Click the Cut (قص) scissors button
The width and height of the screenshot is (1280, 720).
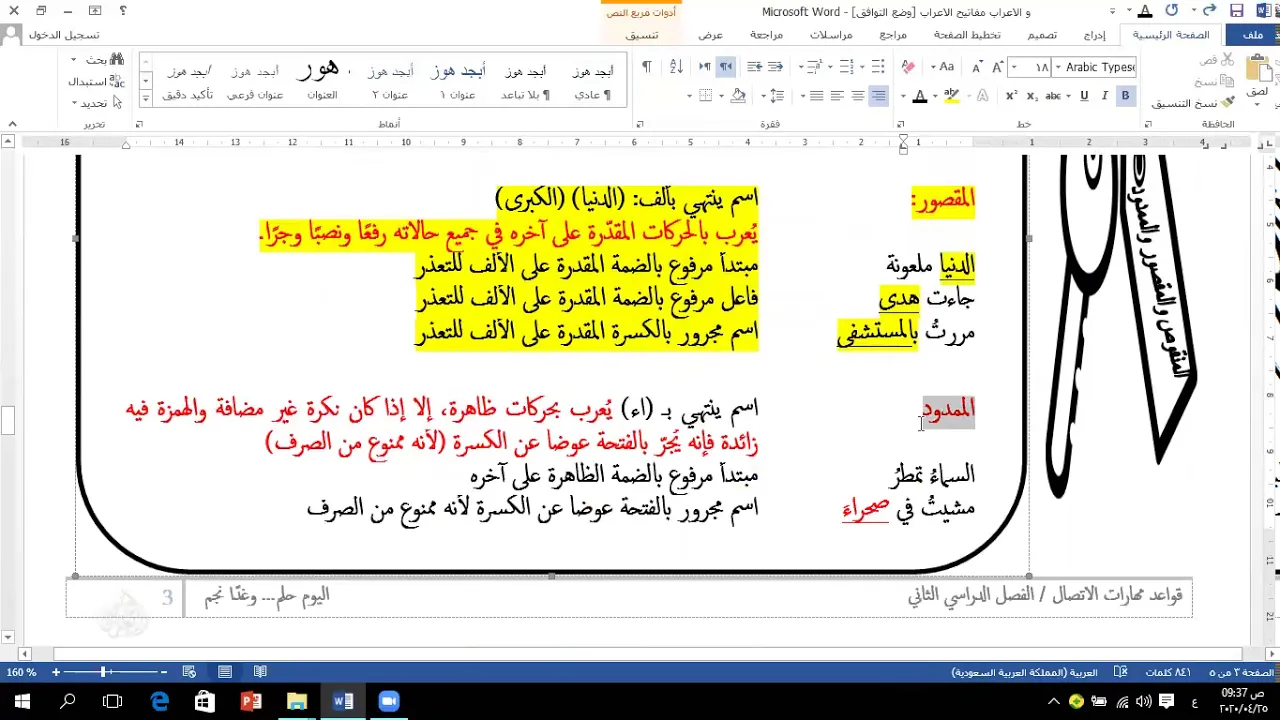1218,61
